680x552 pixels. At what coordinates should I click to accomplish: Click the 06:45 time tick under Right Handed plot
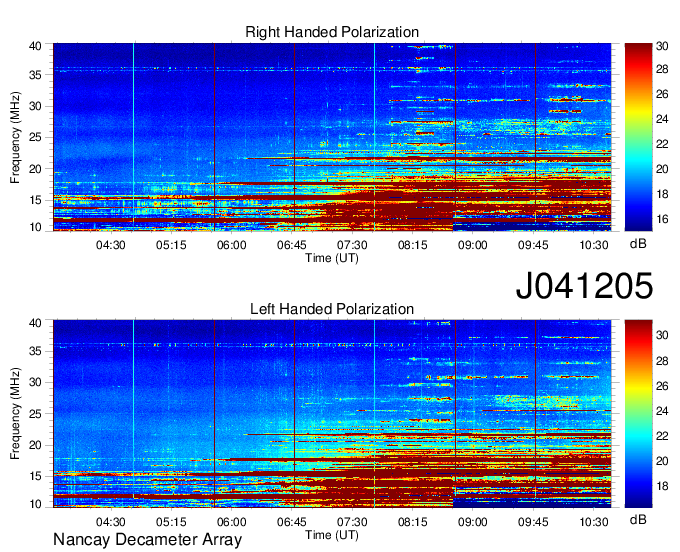pos(292,245)
